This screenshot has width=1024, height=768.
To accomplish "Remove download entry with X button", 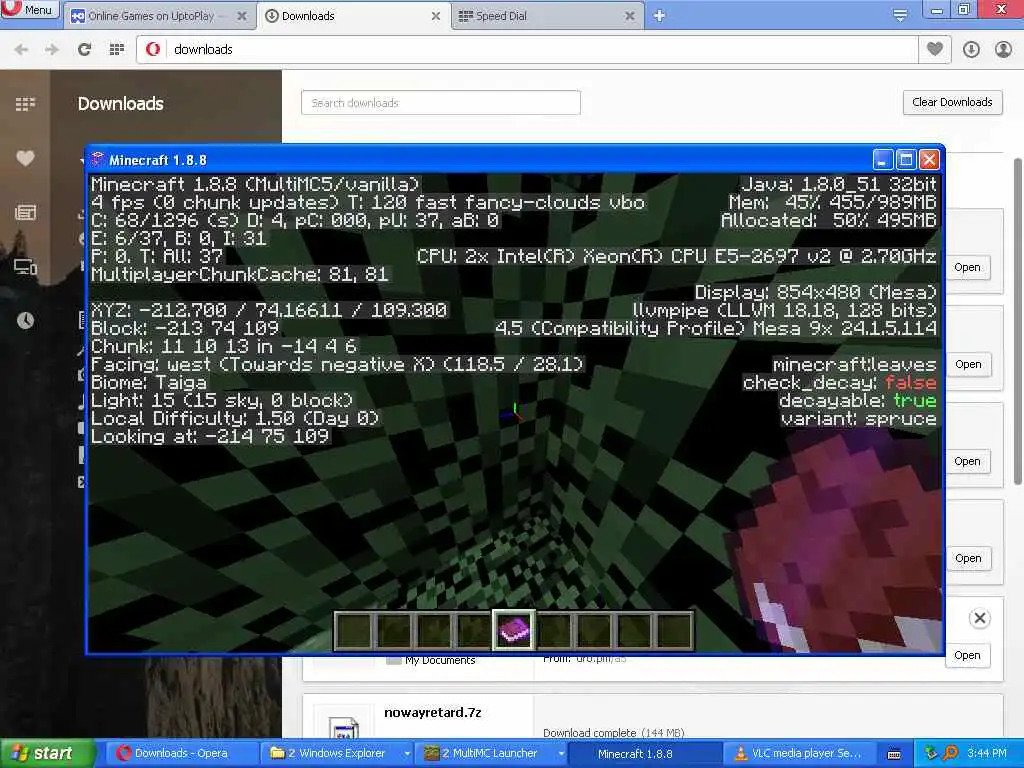I will click(x=980, y=618).
